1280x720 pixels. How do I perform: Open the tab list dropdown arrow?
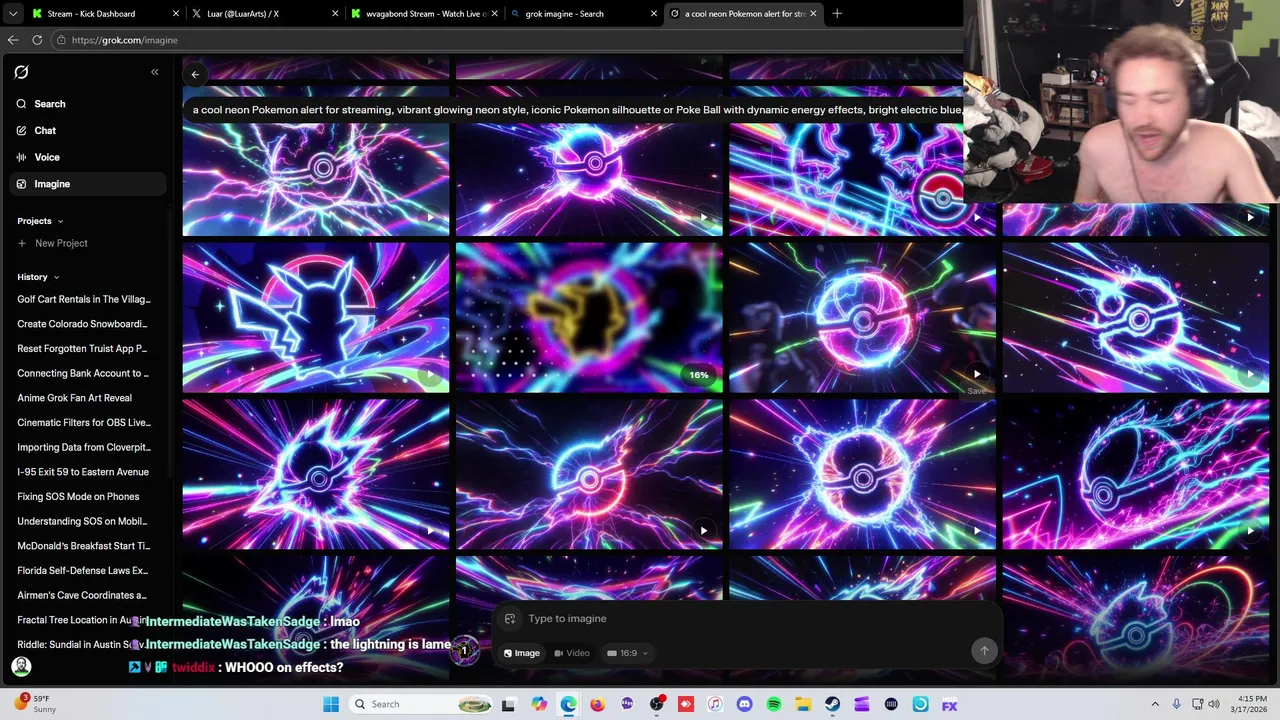tap(11, 14)
